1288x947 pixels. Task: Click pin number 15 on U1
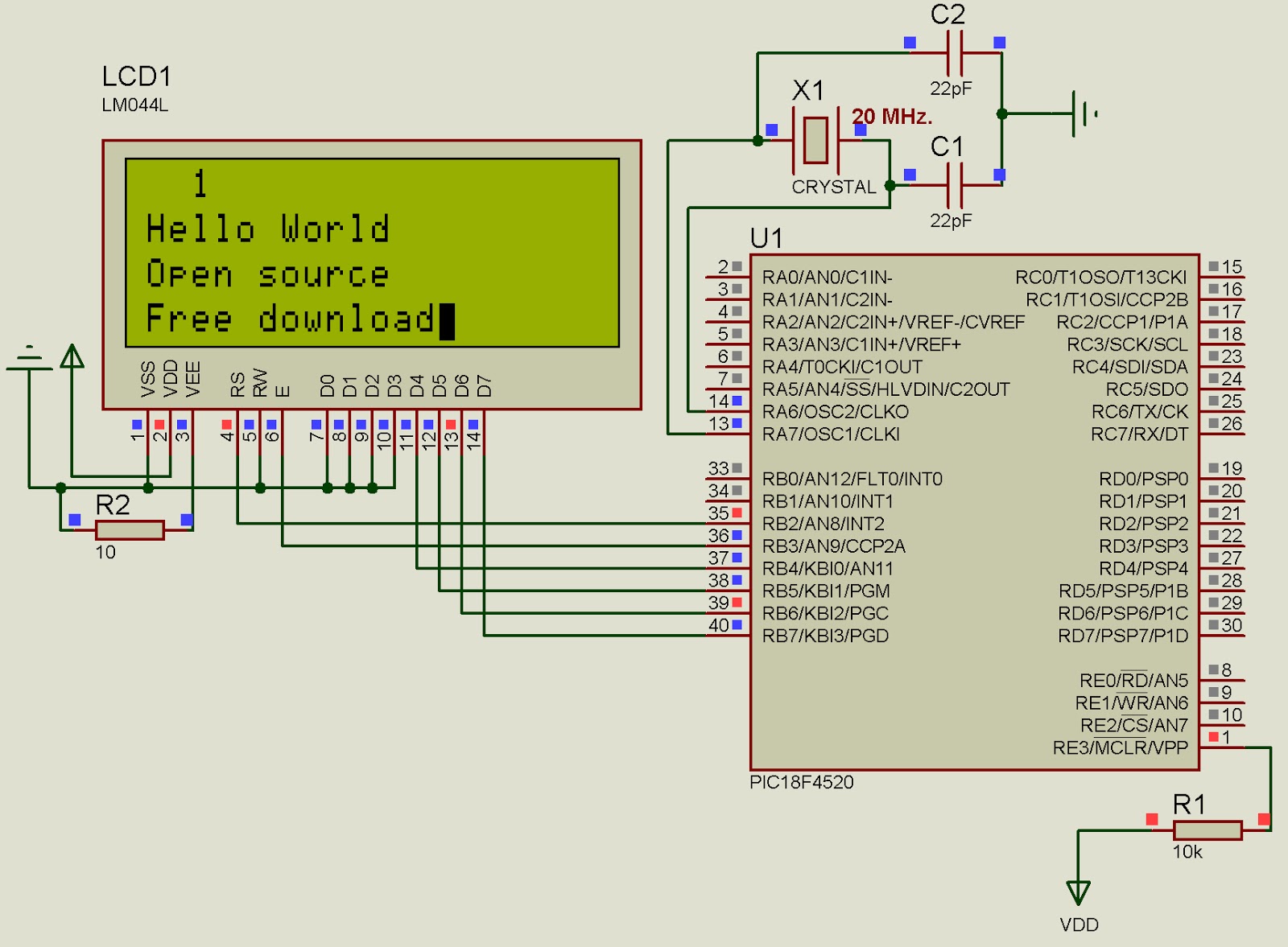click(x=1232, y=266)
